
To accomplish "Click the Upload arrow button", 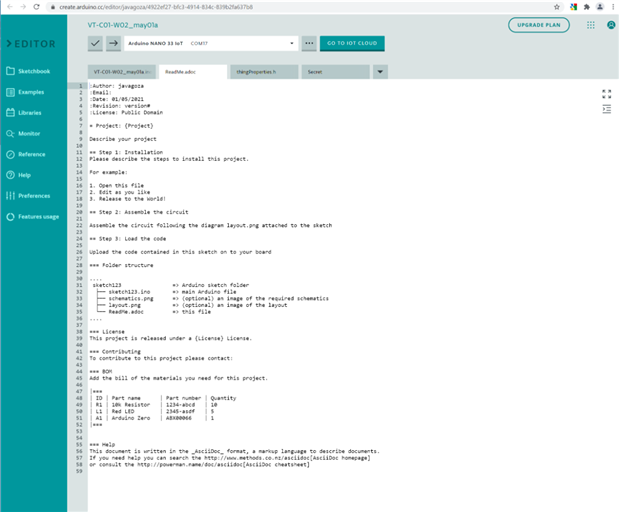I will pos(113,43).
